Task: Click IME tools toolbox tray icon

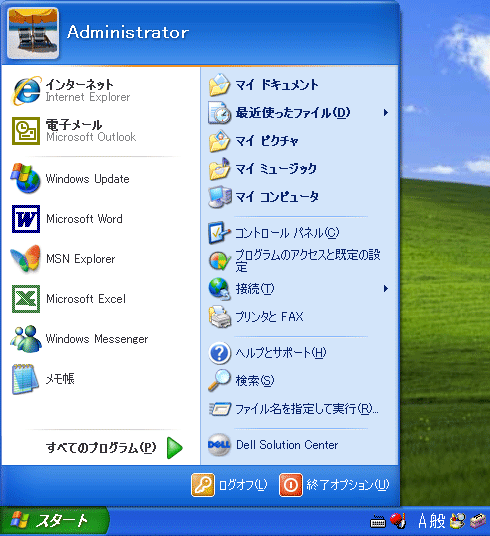Action: pos(478,521)
